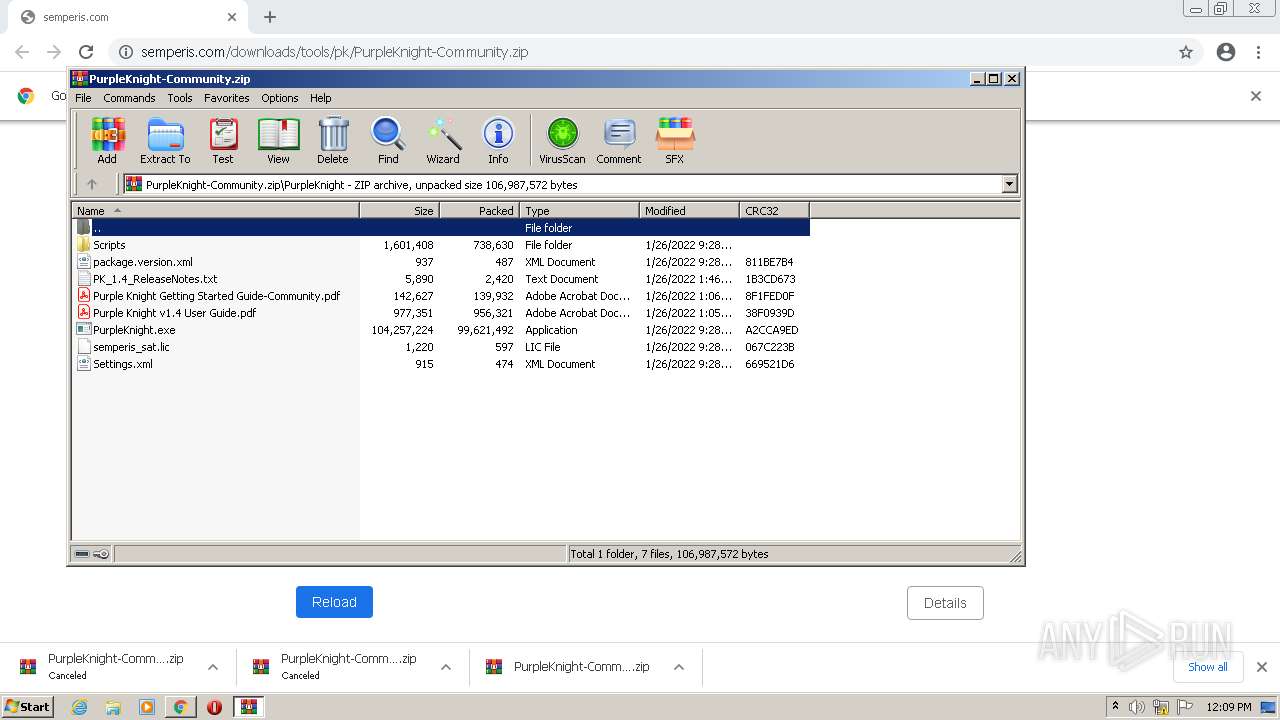Open Internet Explorer from taskbar
This screenshot has height=720, width=1280.
tap(80, 707)
